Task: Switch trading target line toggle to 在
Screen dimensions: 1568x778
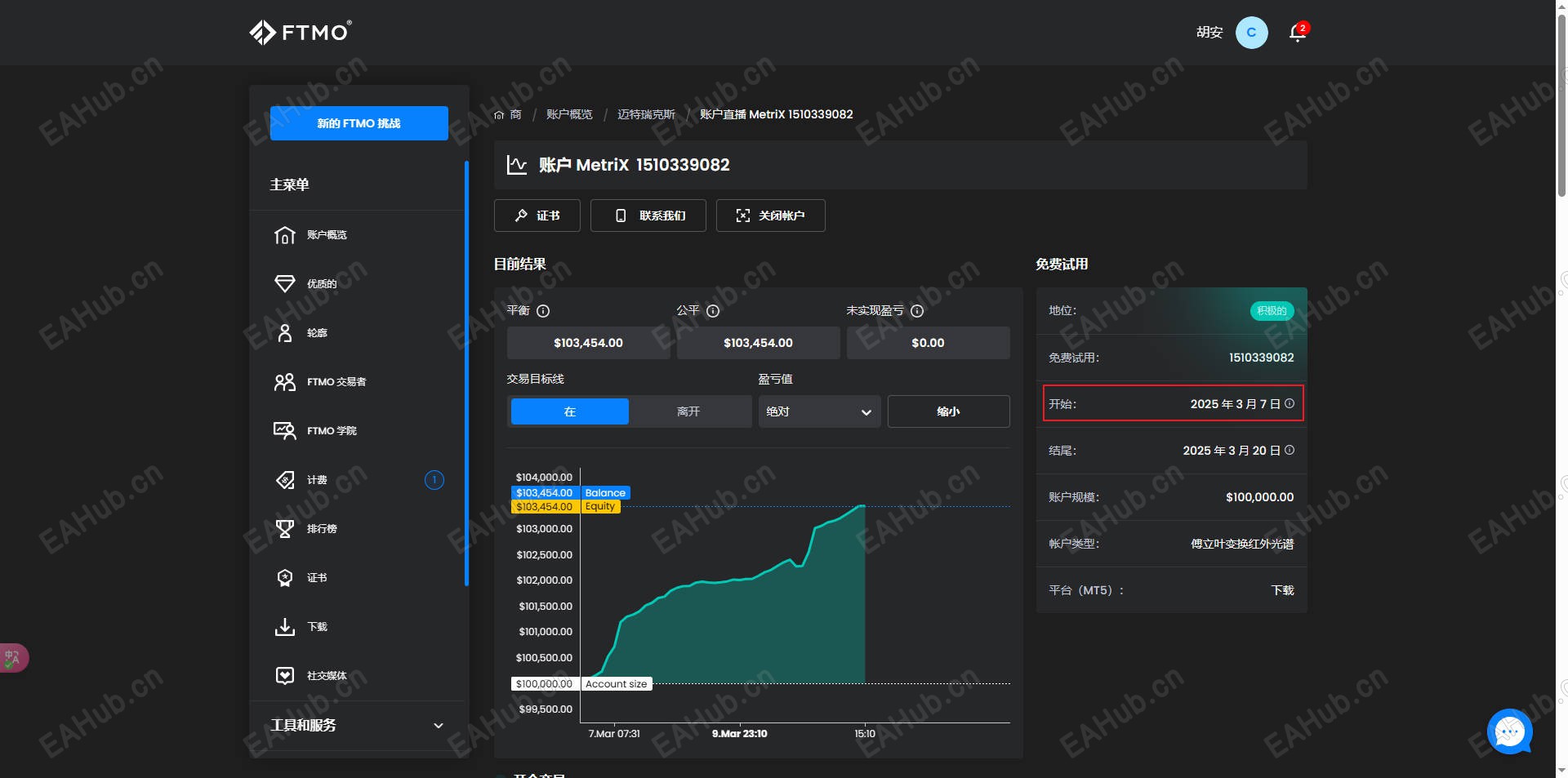Action: 570,411
